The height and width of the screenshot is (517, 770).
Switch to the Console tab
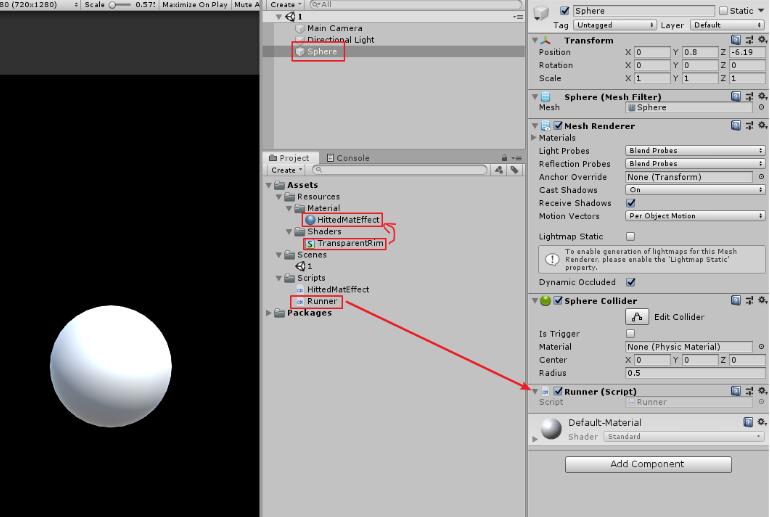click(x=348, y=158)
